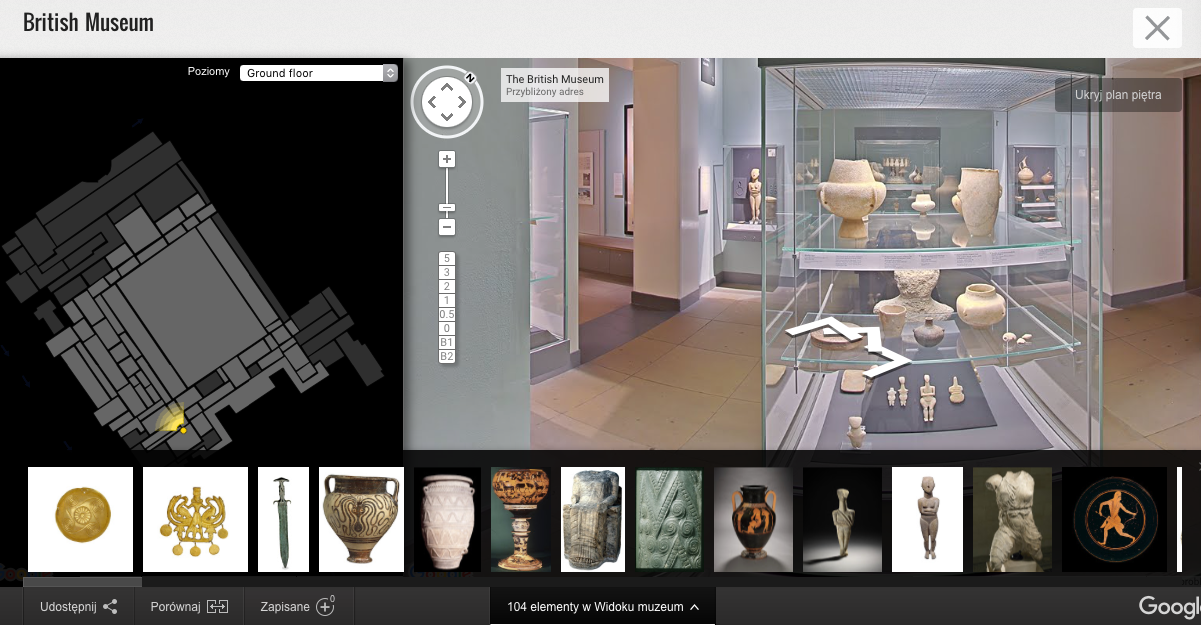Select basement level B1
The height and width of the screenshot is (625, 1201).
pos(447,342)
